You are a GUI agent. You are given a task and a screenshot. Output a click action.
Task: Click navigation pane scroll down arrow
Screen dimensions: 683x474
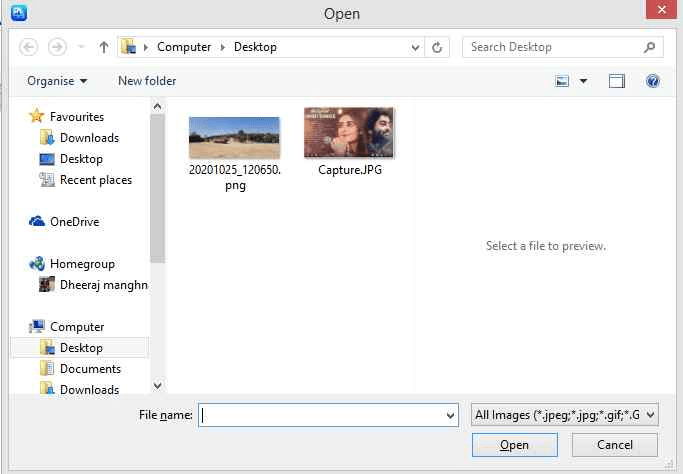(x=158, y=385)
